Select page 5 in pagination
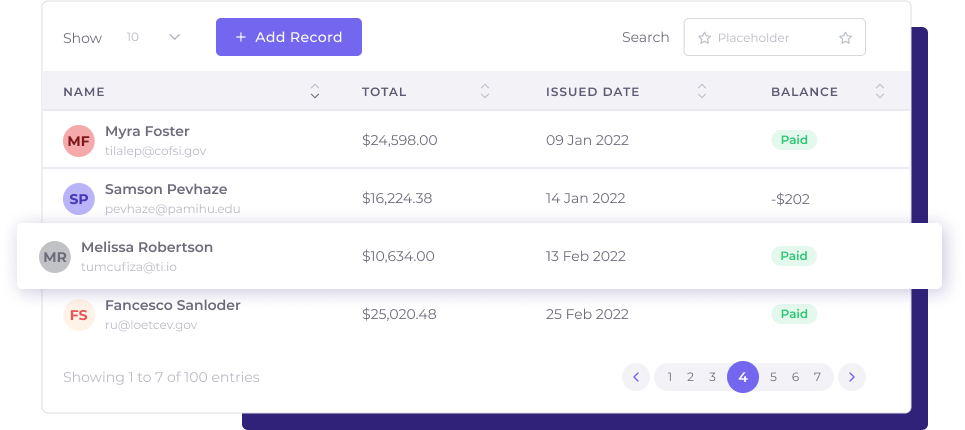The height and width of the screenshot is (430, 965). pyautogui.click(x=773, y=377)
